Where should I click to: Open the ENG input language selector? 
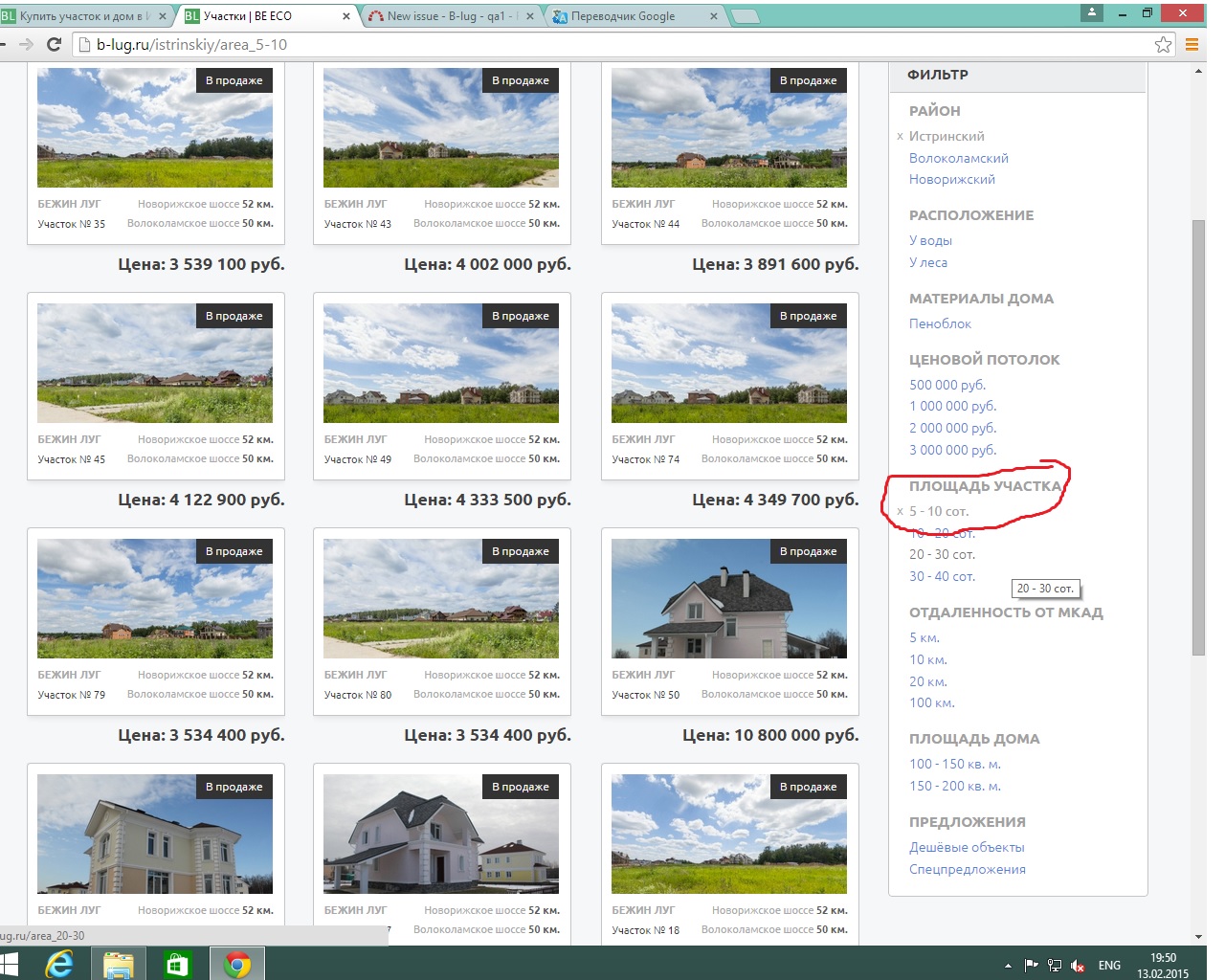(x=1109, y=966)
